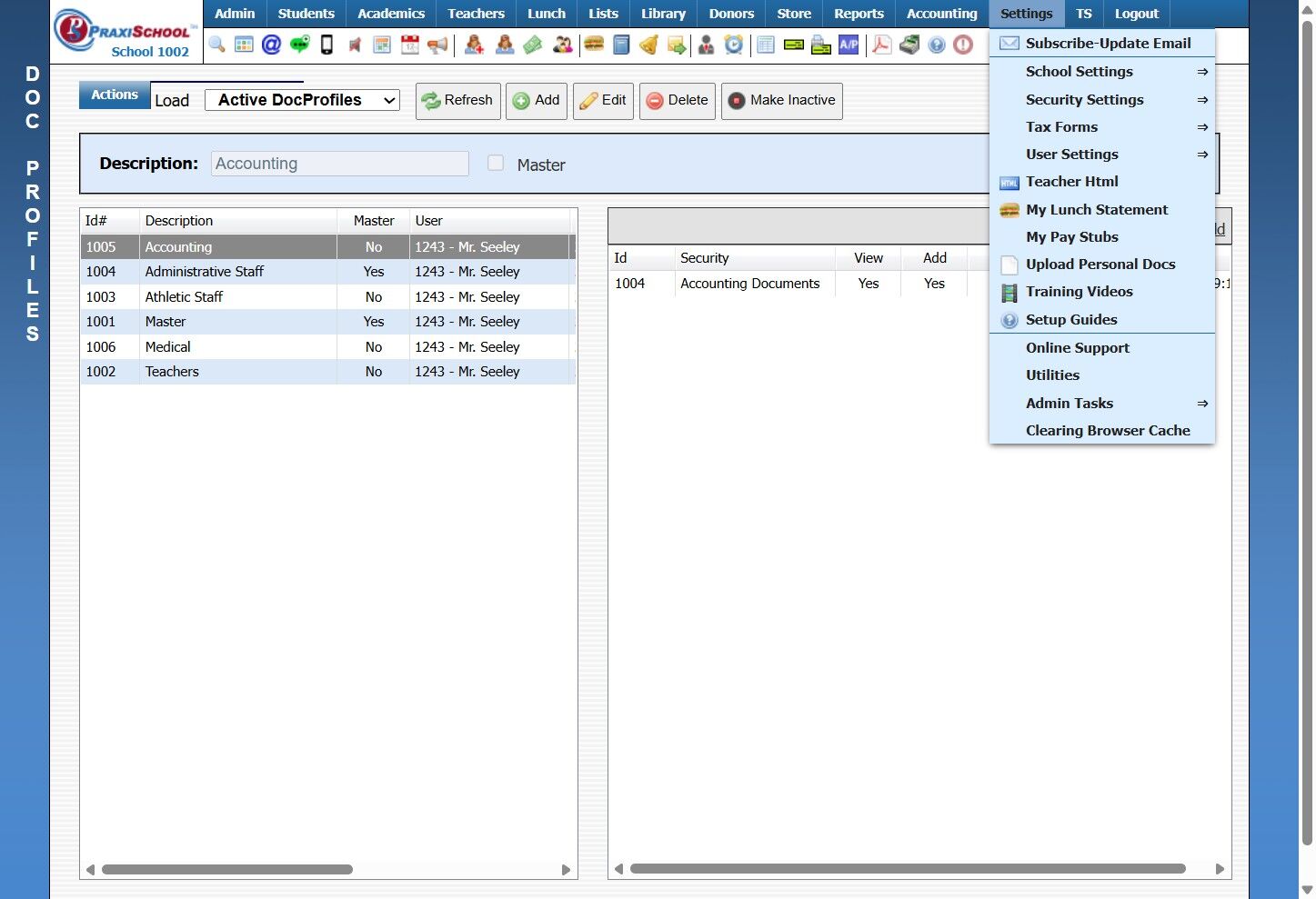The width and height of the screenshot is (1316, 899).
Task: Click the Delete button
Action: (677, 101)
